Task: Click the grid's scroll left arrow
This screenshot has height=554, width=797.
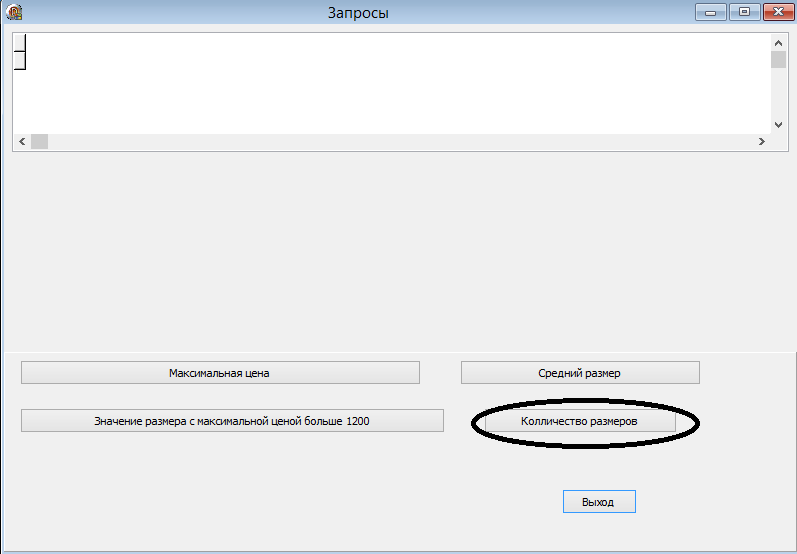Action: pos(22,141)
